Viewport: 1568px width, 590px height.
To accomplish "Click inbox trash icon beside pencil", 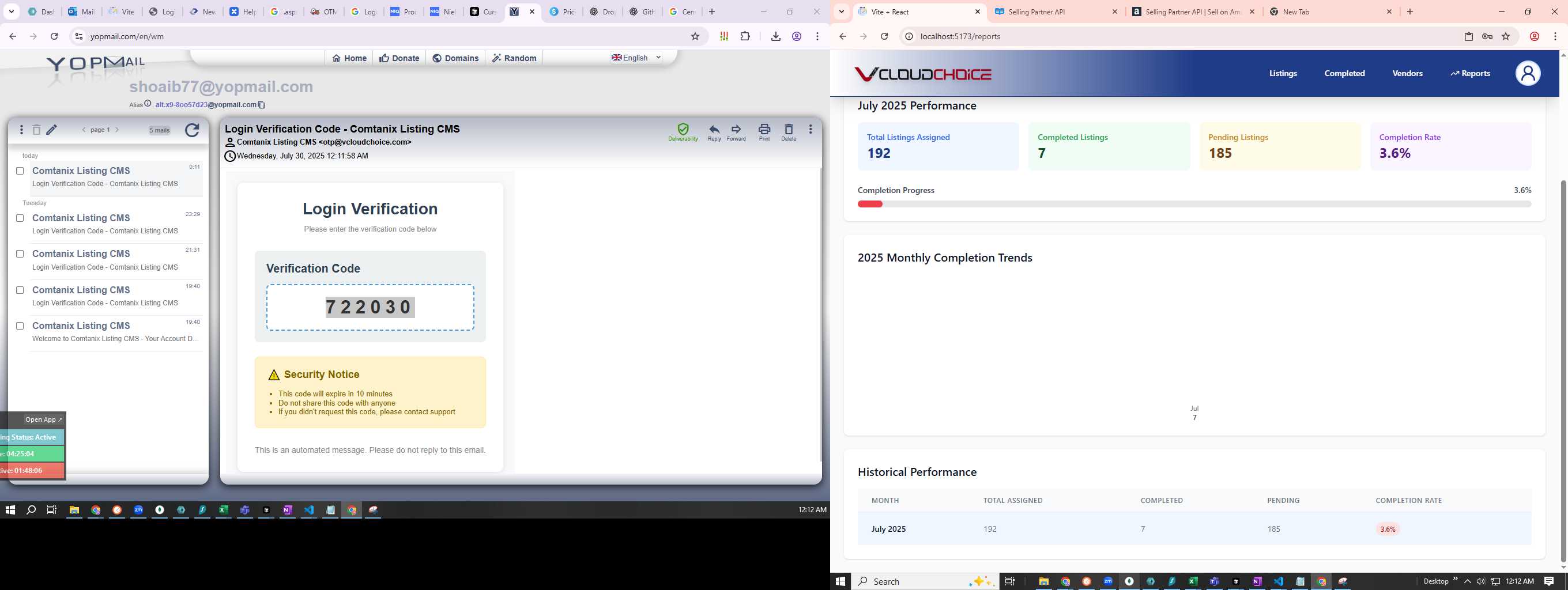I will click(36, 130).
